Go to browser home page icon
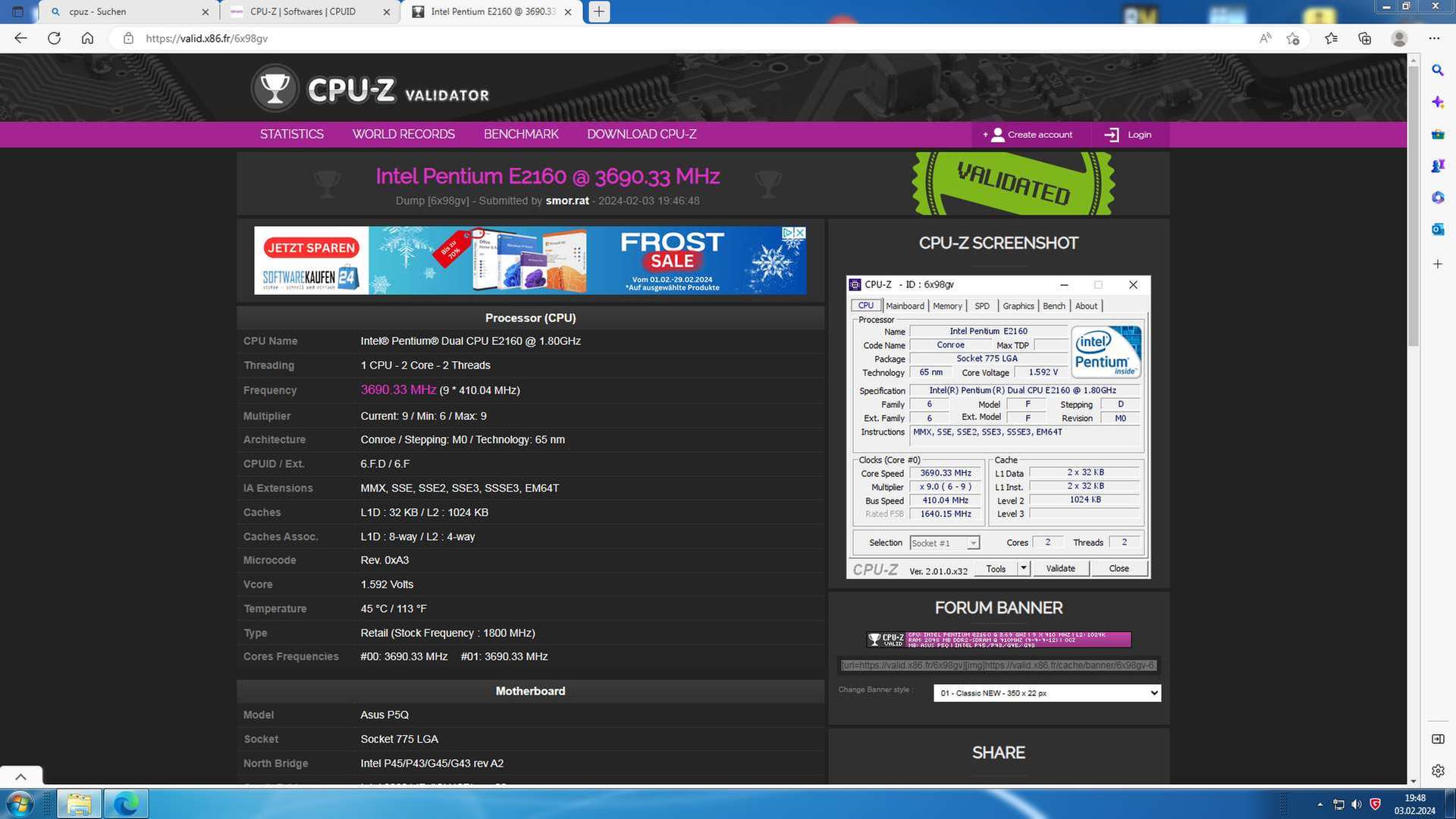Image resolution: width=1456 pixels, height=819 pixels. coord(87,38)
